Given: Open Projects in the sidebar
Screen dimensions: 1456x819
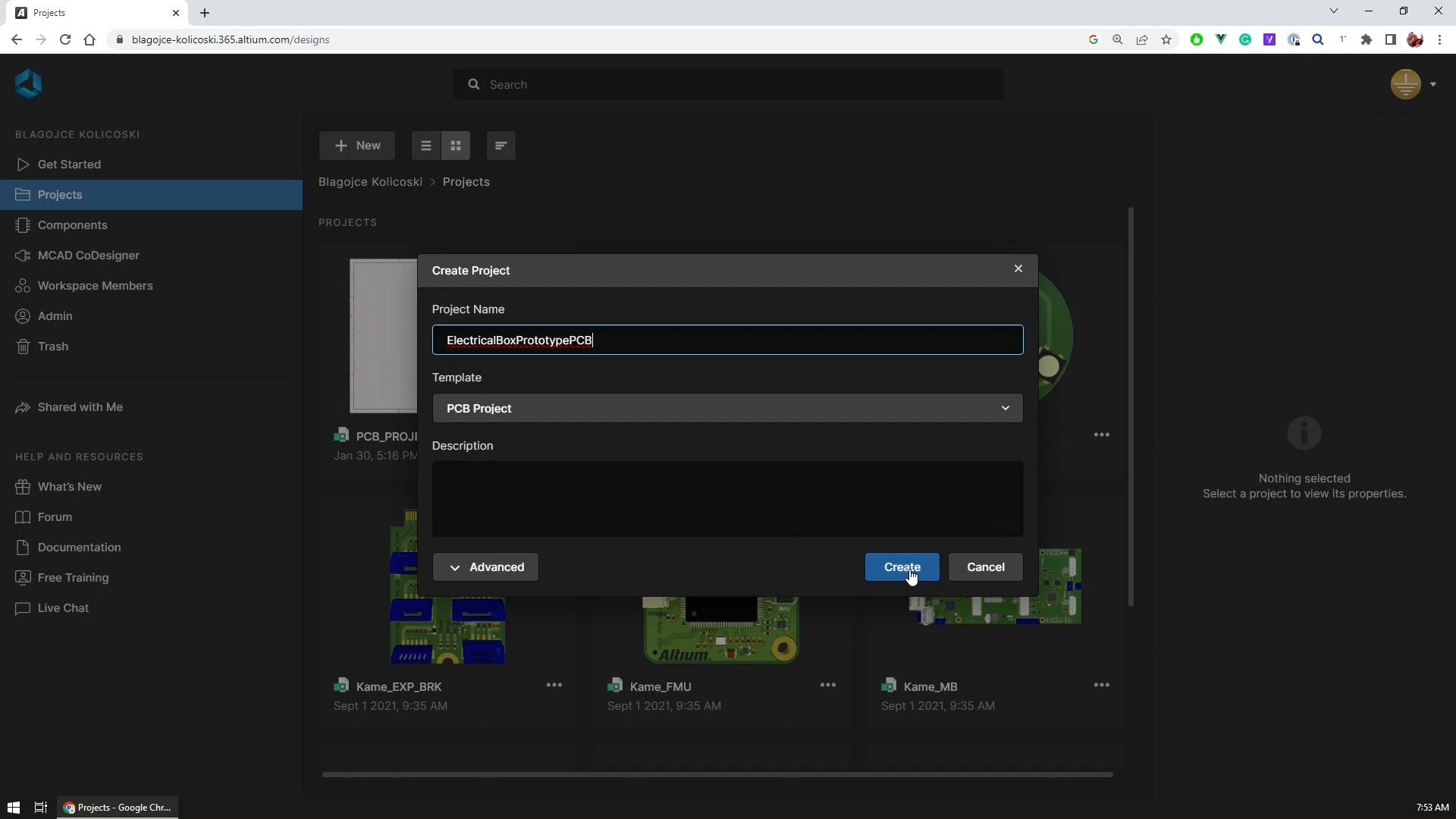Looking at the screenshot, I should coord(152,195).
